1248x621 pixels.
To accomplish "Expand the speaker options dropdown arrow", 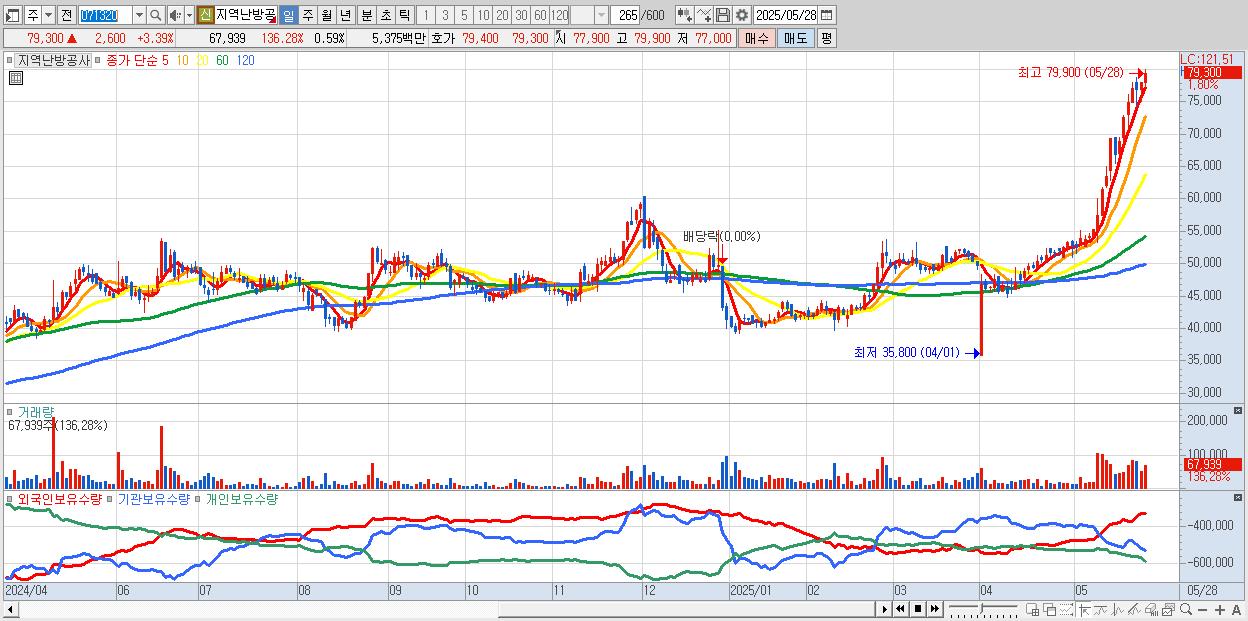I will pos(189,15).
